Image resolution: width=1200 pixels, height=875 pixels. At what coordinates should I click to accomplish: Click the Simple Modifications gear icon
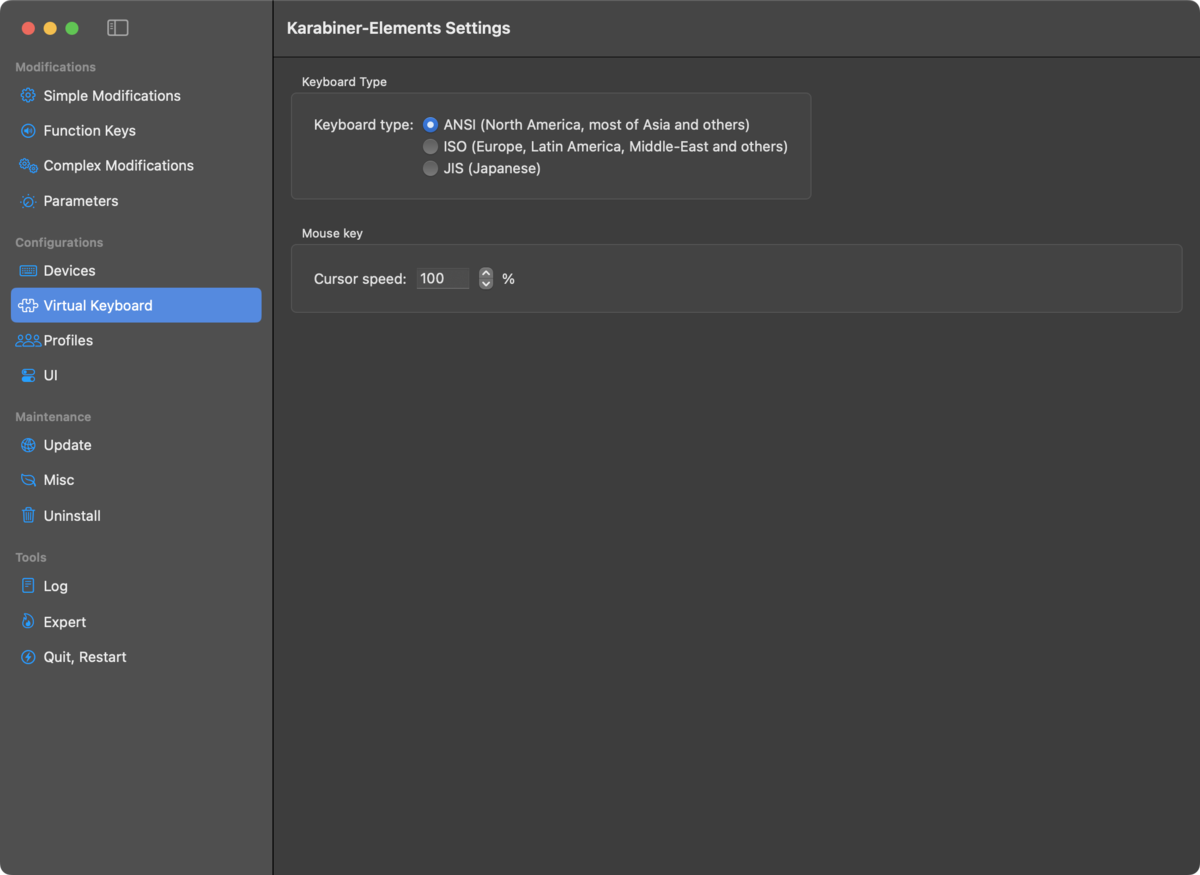click(x=28, y=96)
